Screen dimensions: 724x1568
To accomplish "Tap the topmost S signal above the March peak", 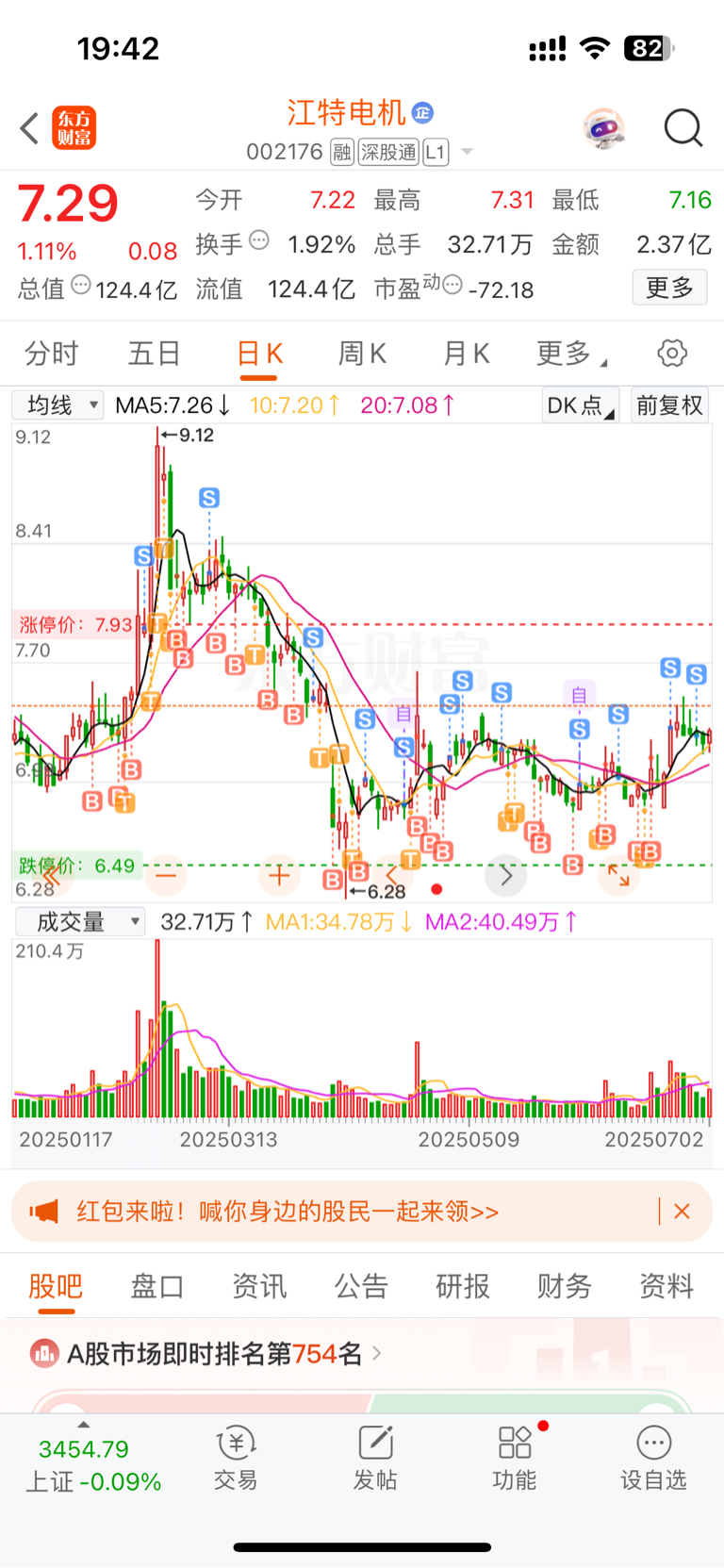I will (209, 498).
